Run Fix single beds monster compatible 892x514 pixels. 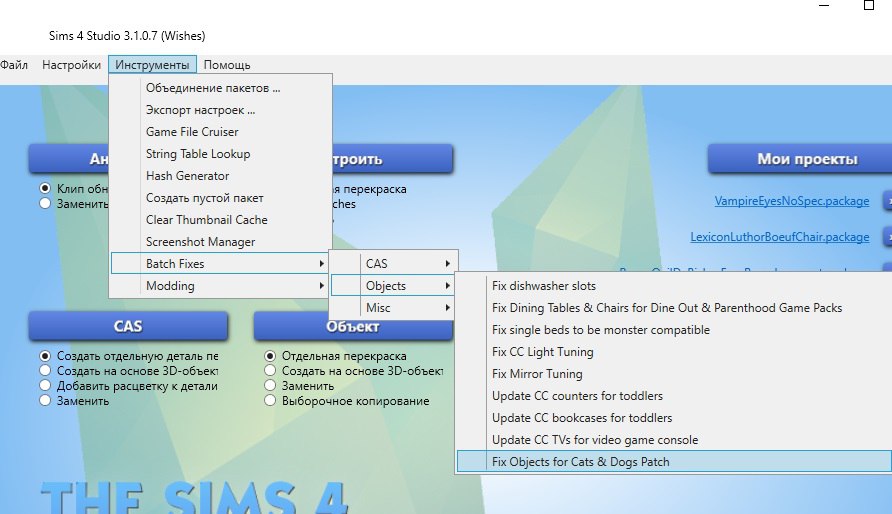point(674,330)
